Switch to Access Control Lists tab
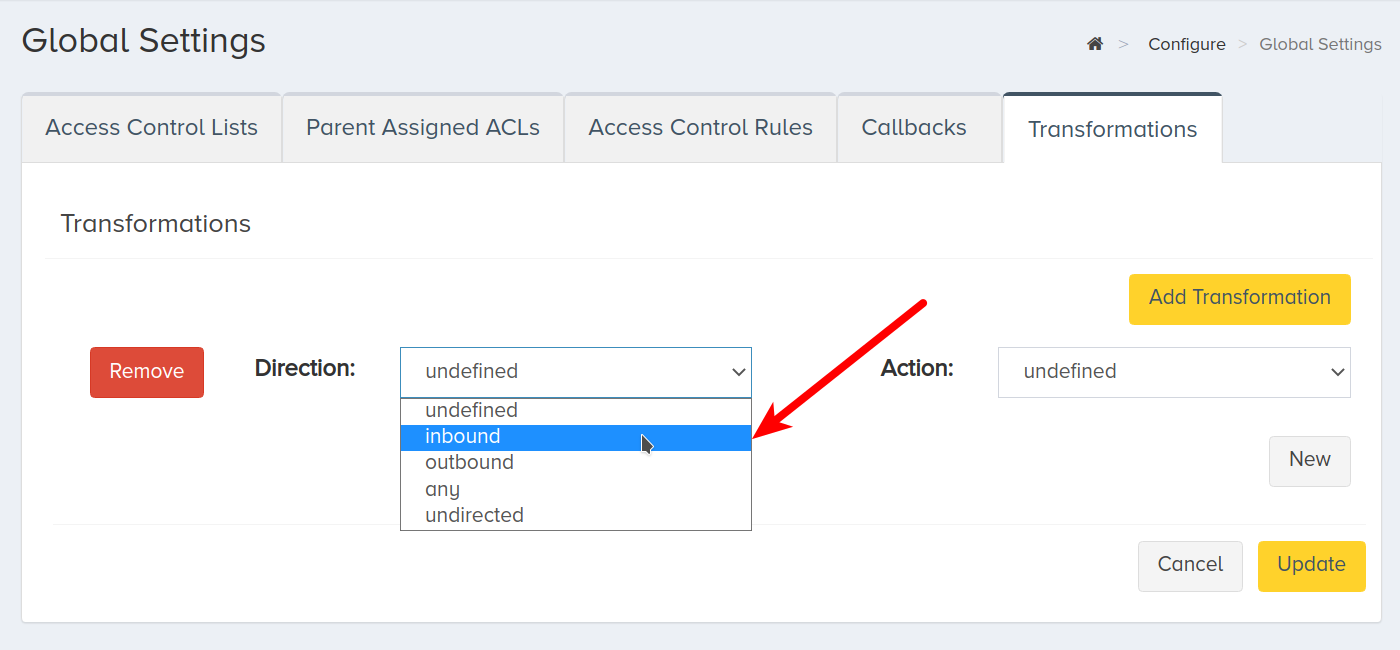The image size is (1400, 650). (152, 128)
